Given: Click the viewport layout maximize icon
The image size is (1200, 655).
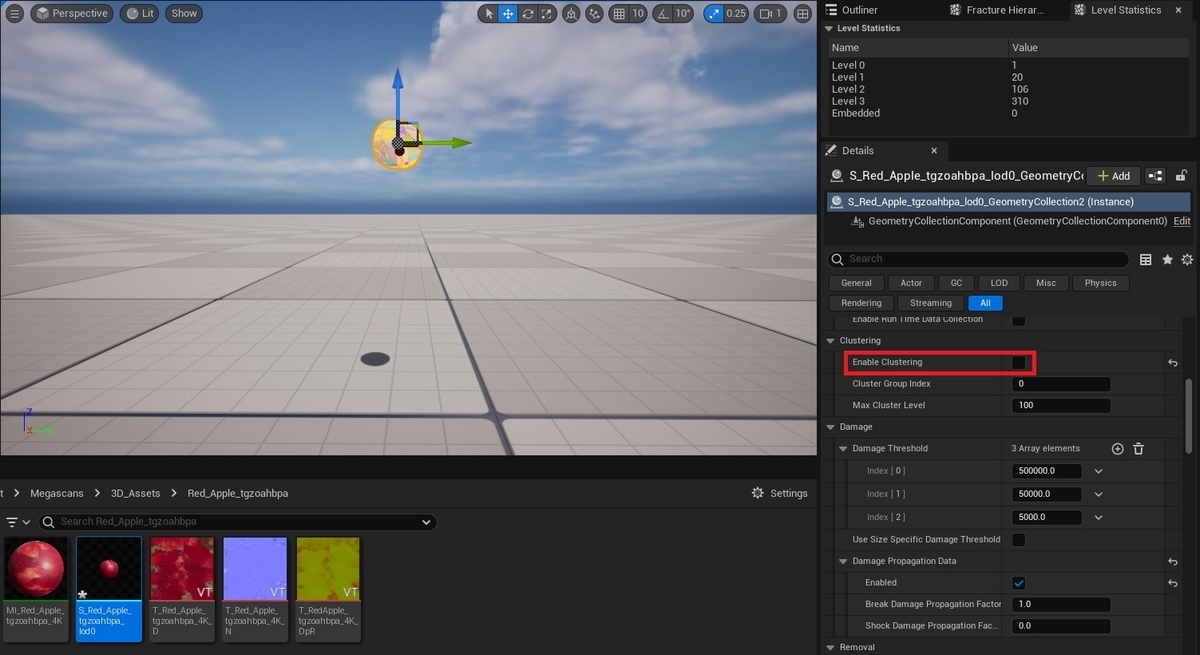Looking at the screenshot, I should [x=803, y=13].
